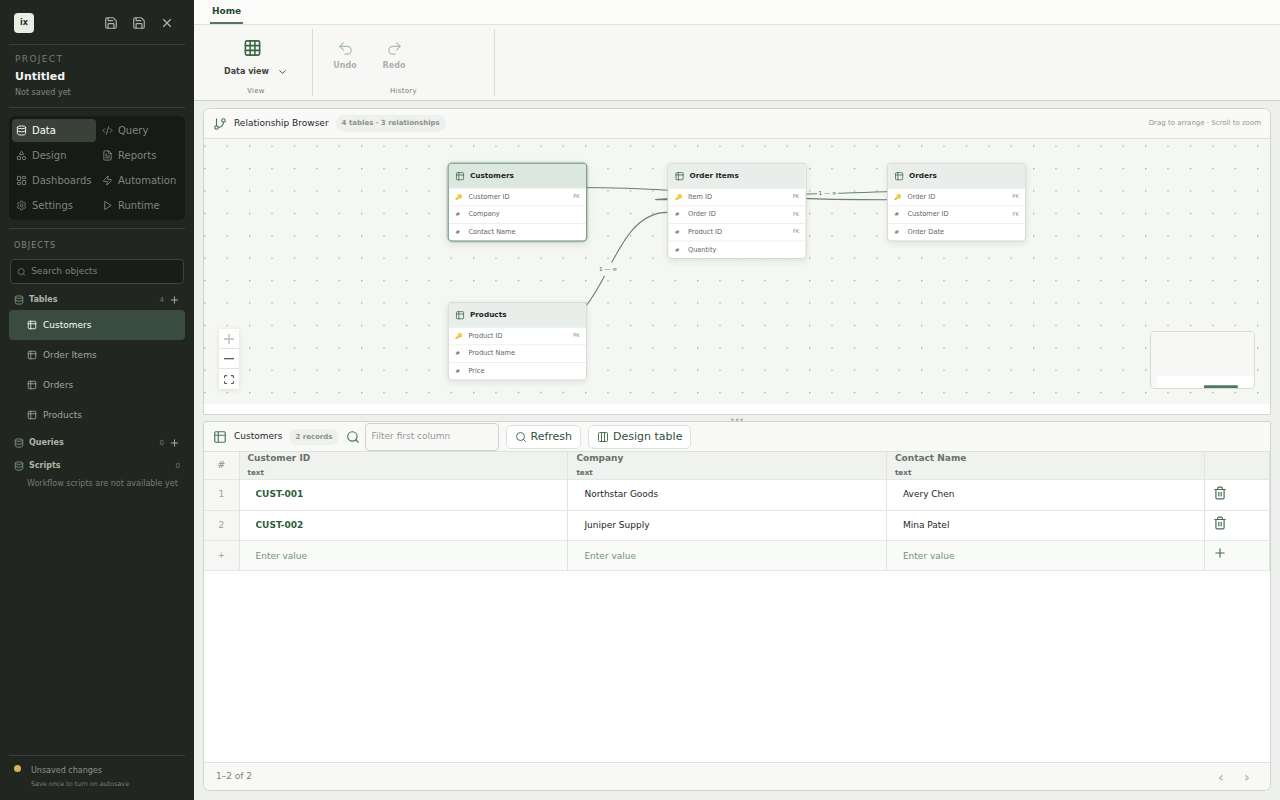
Task: Click the Product ID key field in Products node
Action: click(517, 336)
